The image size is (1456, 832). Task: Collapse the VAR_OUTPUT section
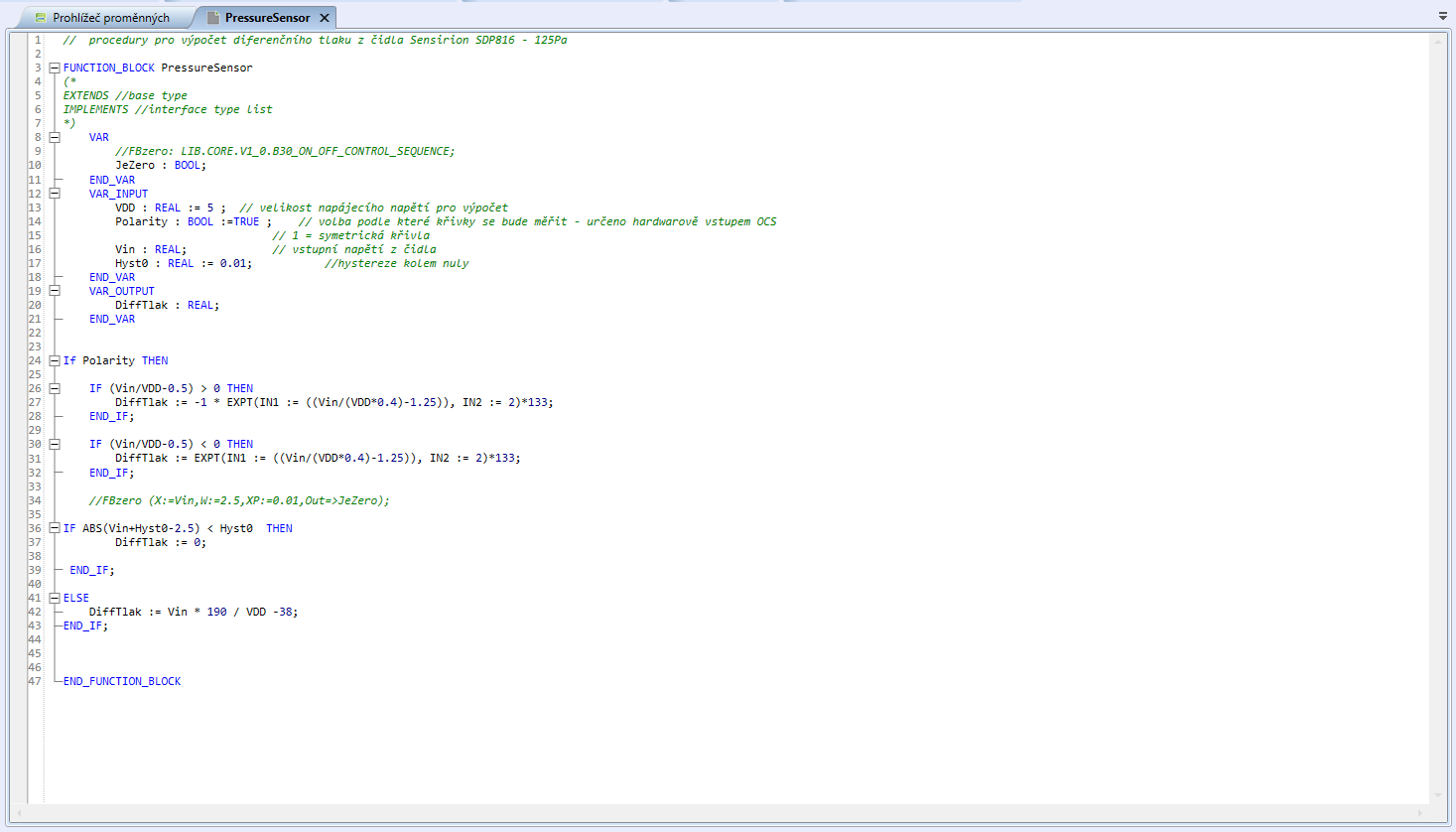pyautogui.click(x=54, y=291)
